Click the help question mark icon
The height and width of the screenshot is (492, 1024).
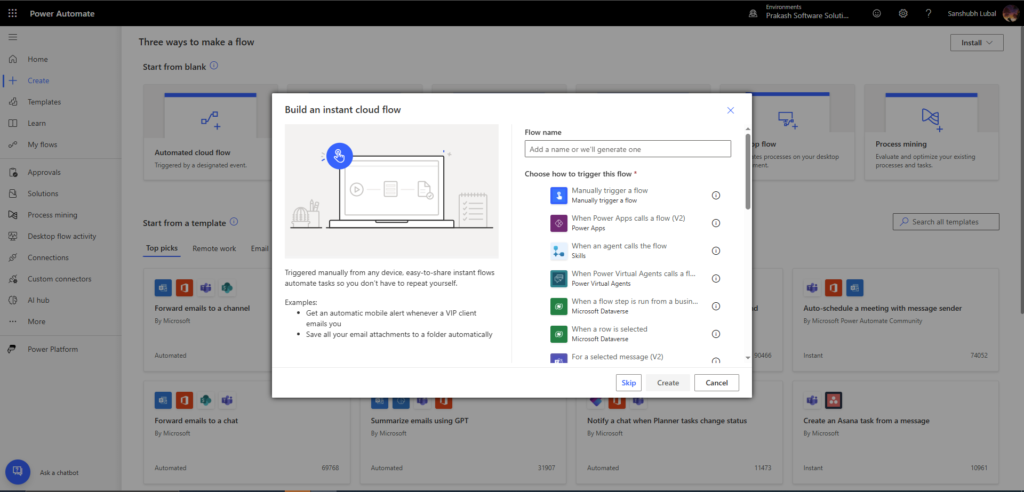click(928, 13)
